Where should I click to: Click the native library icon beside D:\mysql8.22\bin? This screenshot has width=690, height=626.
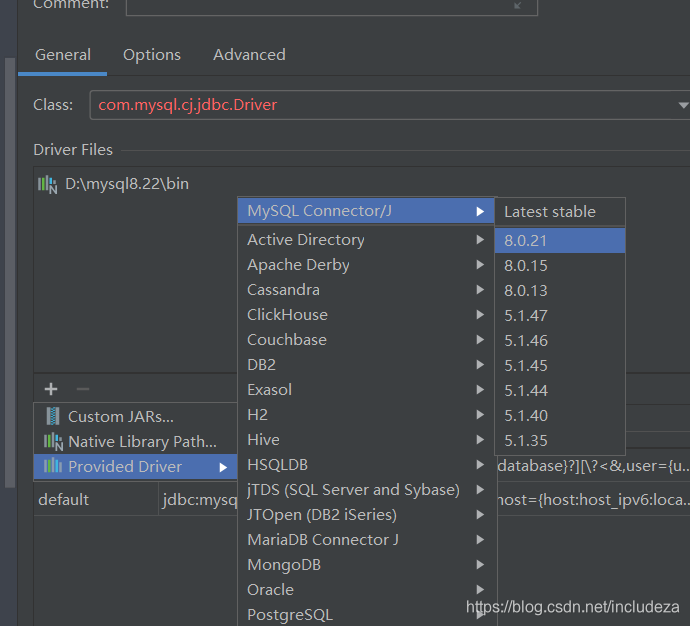pyautogui.click(x=48, y=184)
